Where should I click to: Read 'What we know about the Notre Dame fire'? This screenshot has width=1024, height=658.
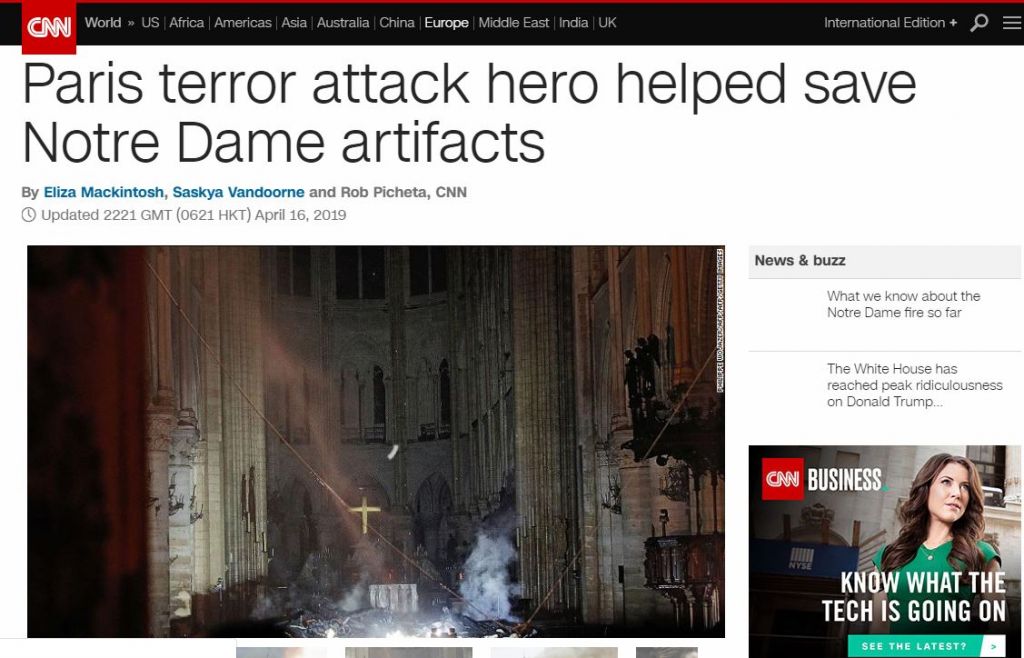tap(903, 304)
